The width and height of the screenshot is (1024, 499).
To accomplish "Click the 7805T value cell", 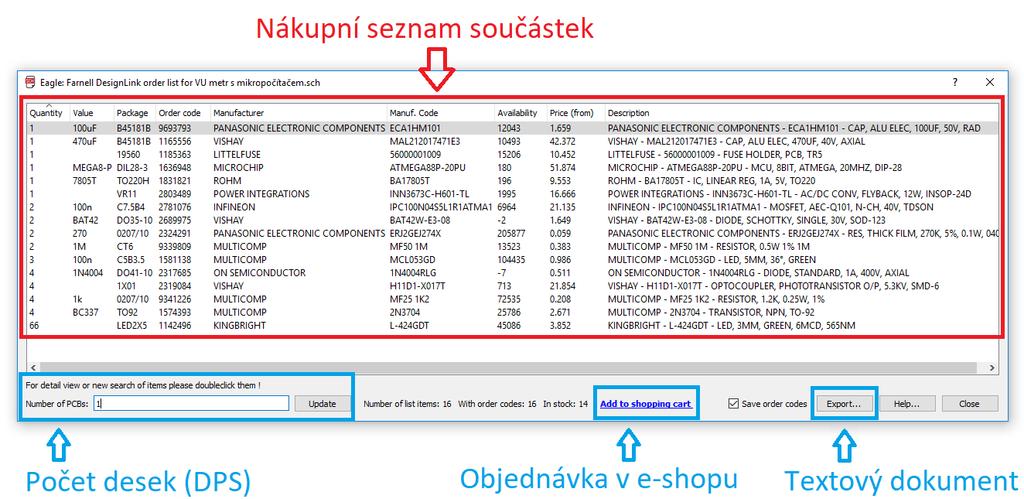I will 84,181.
